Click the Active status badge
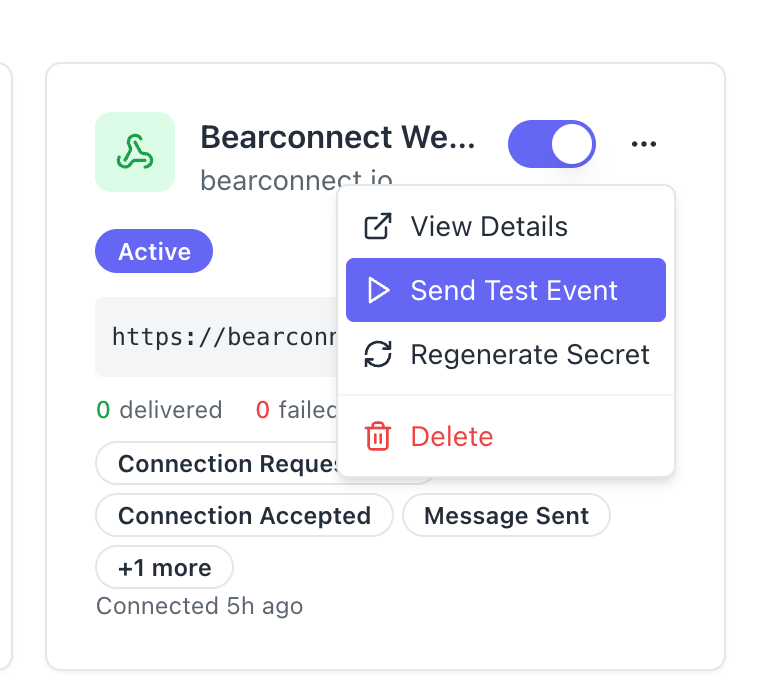The height and width of the screenshot is (698, 782). (x=154, y=252)
